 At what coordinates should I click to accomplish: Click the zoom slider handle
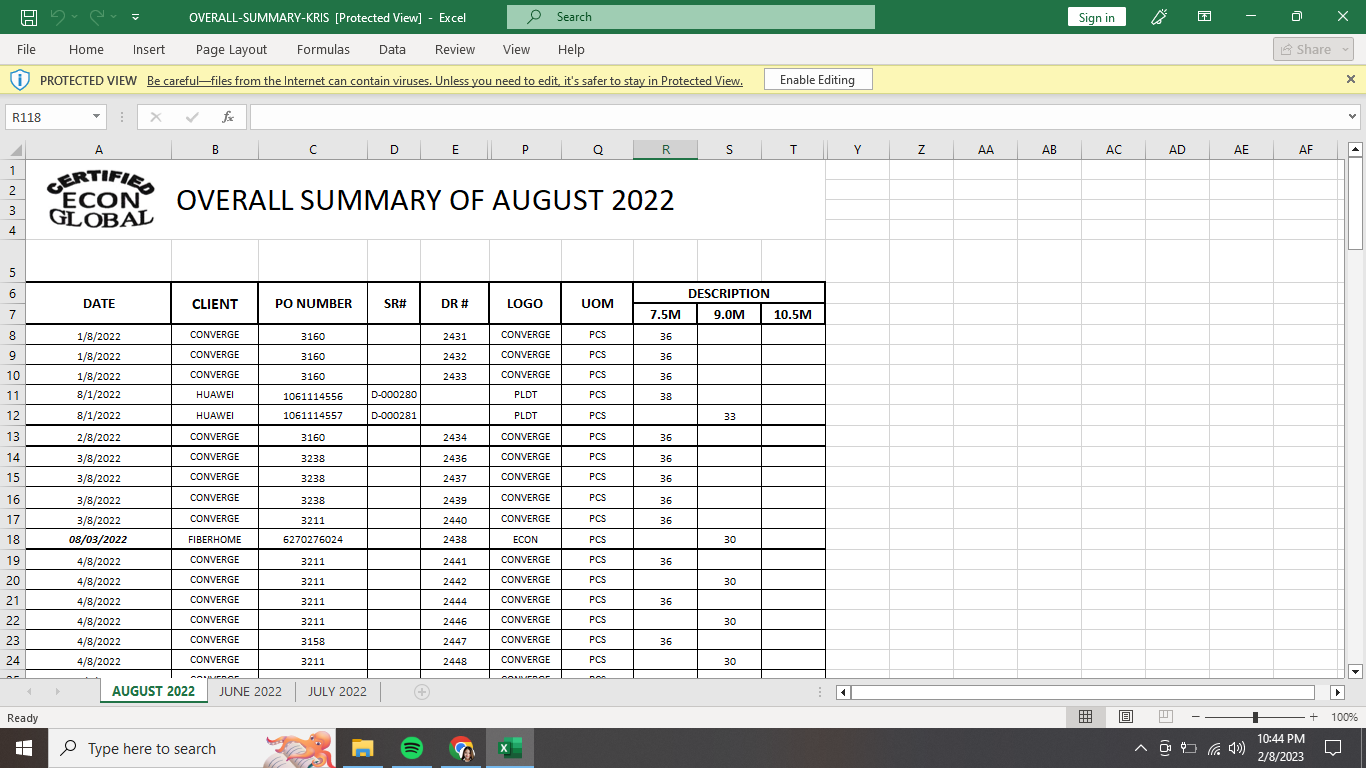[1255, 717]
